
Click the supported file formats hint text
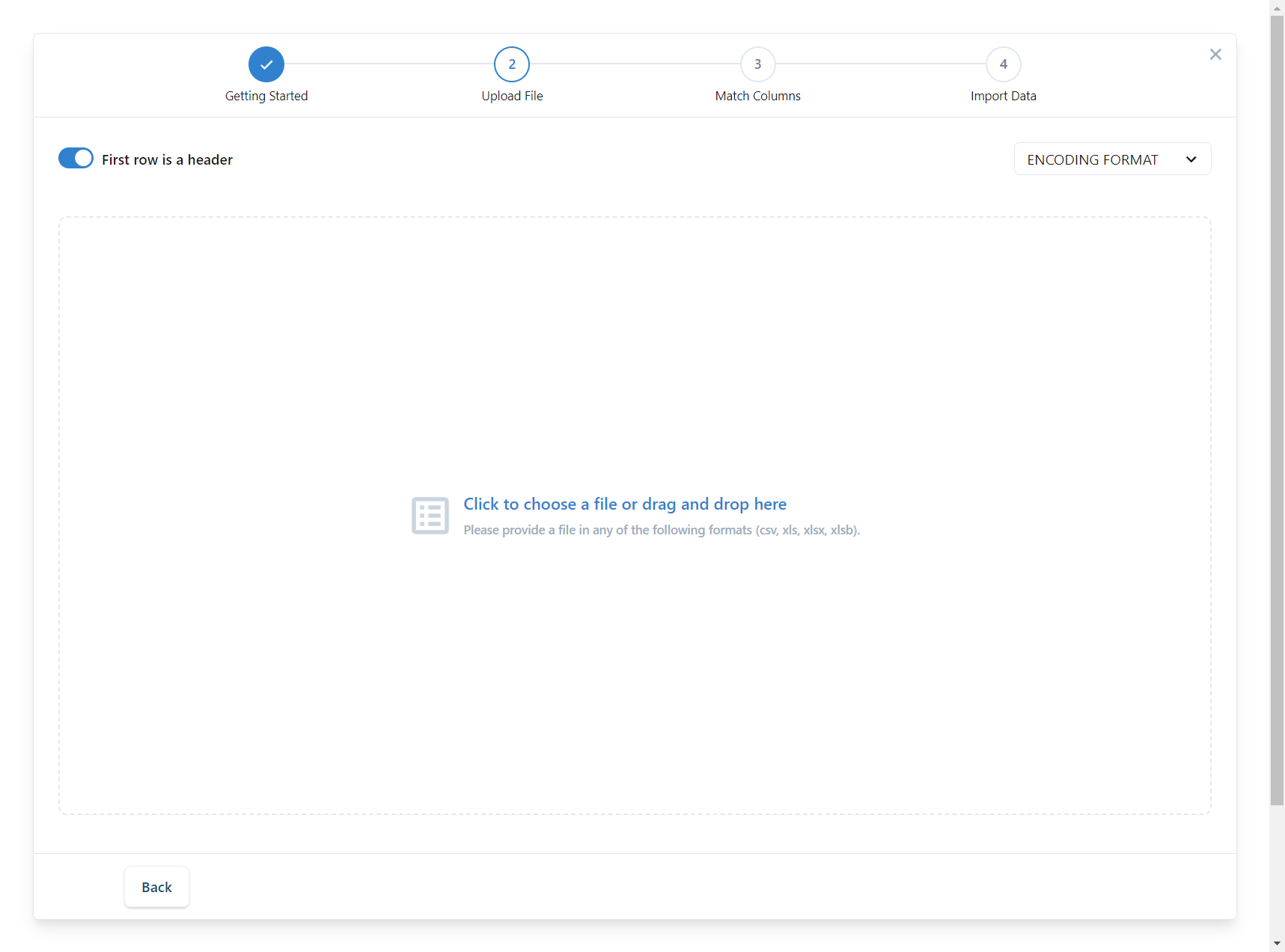tap(662, 530)
